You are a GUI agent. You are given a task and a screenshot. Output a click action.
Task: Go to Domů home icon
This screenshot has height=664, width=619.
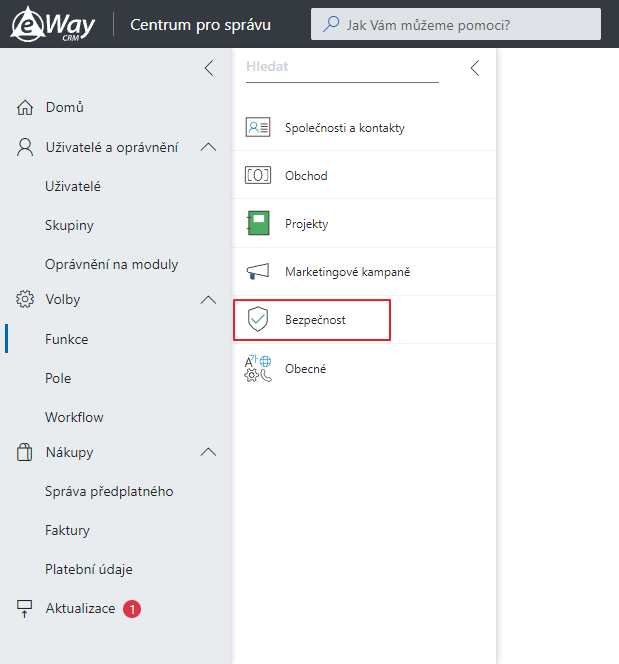coord(25,108)
